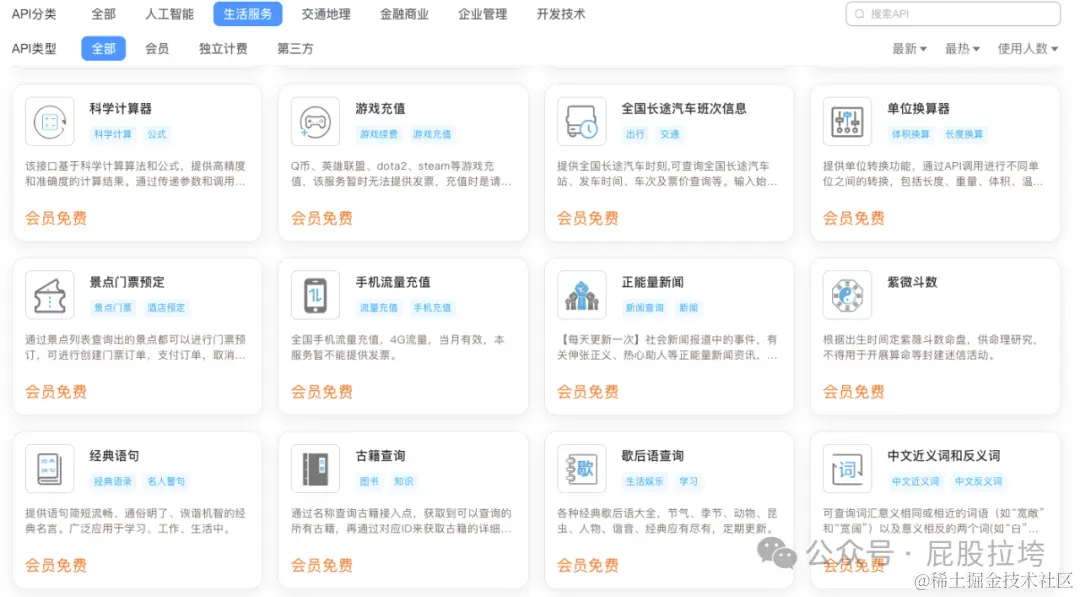The image size is (1080, 597).
Task: Expand the 最热 sort dropdown
Action: point(962,47)
